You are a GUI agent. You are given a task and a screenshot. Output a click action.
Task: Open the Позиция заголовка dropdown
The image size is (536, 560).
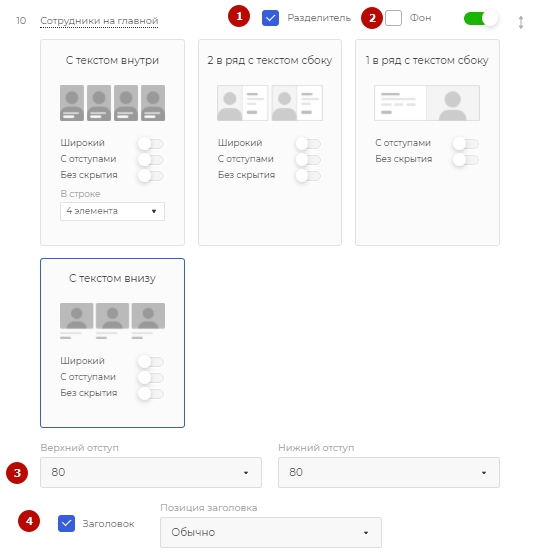271,532
